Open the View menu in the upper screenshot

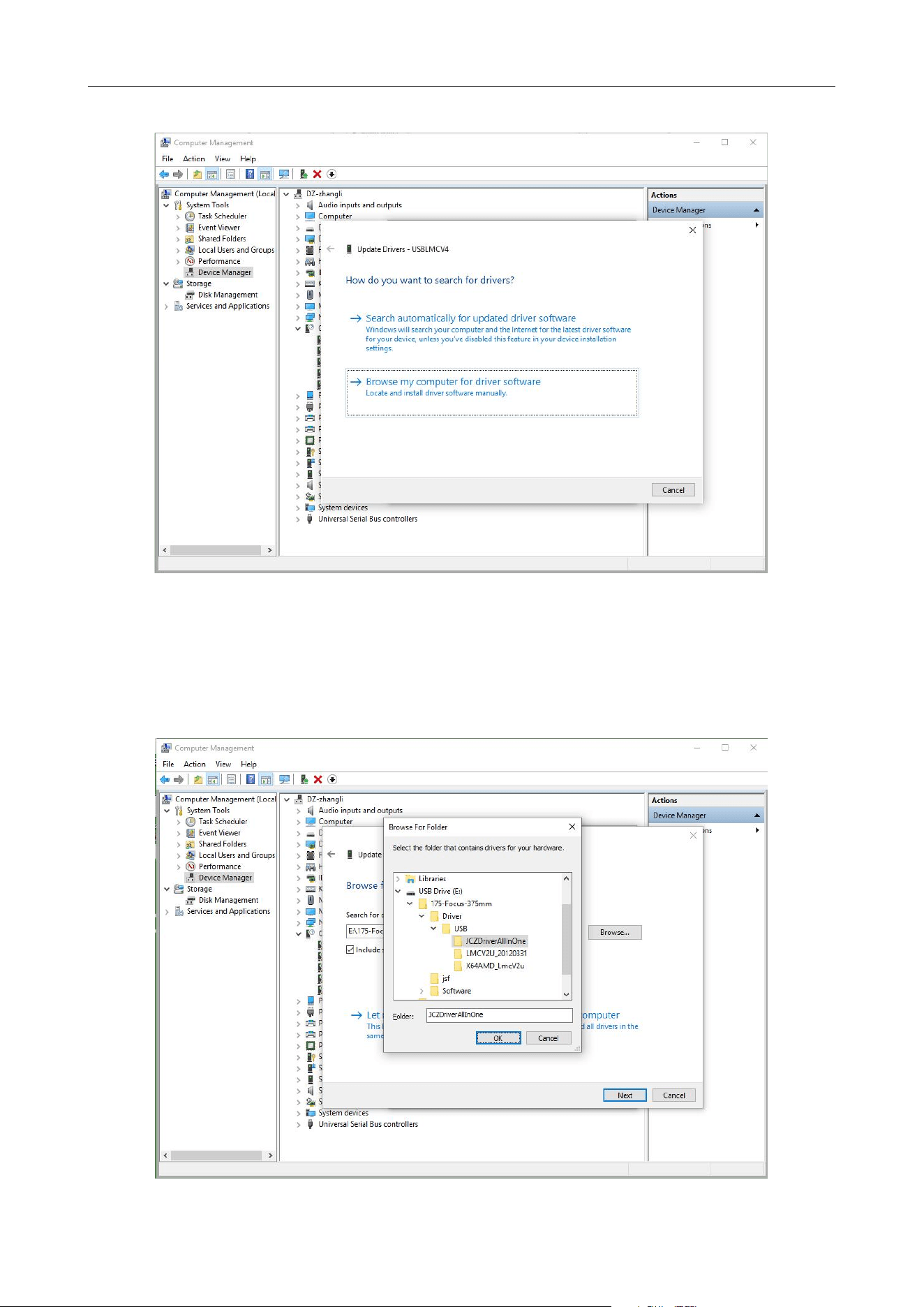pos(223,159)
